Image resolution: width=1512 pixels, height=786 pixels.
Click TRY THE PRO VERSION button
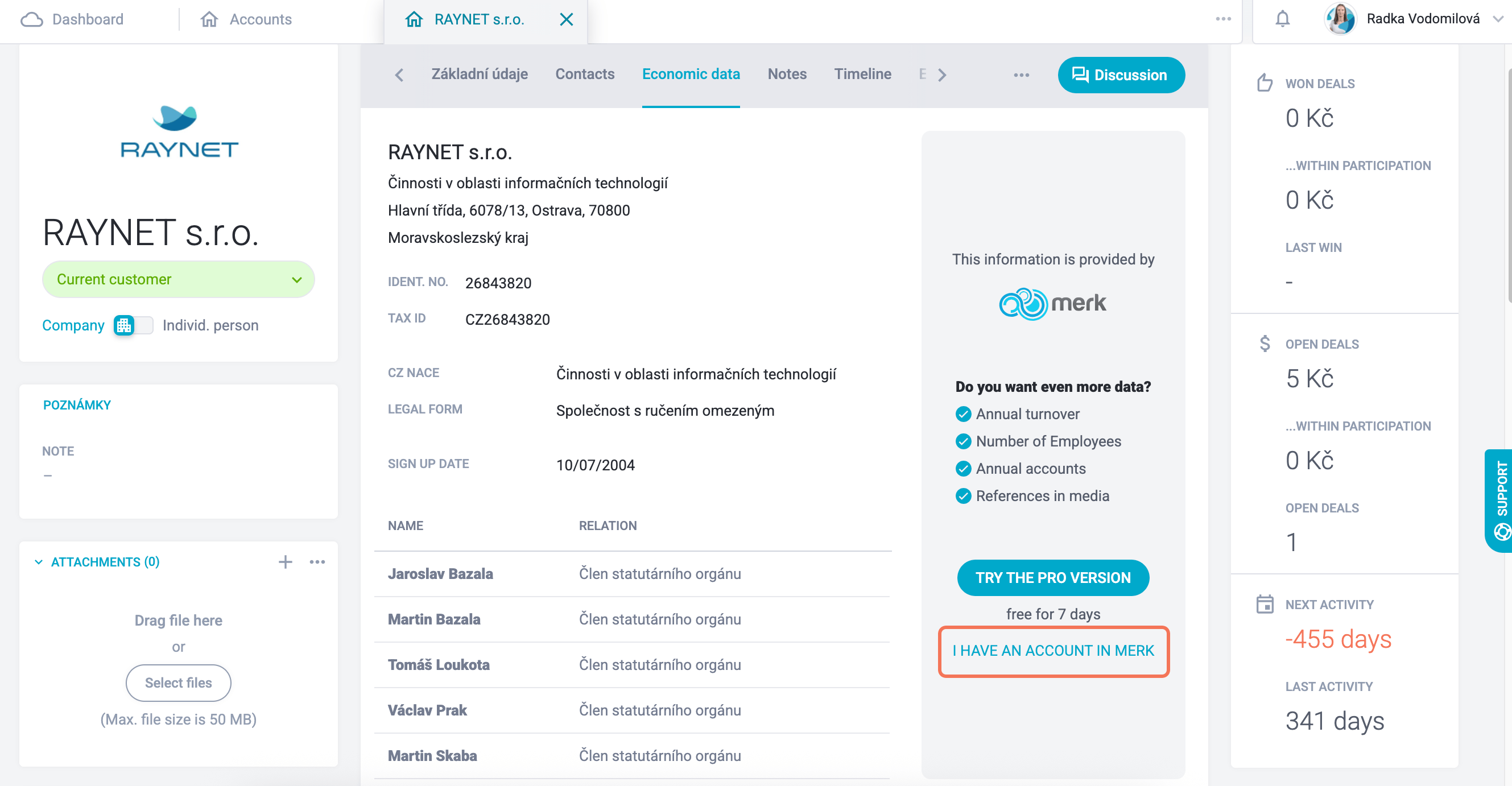(x=1052, y=578)
